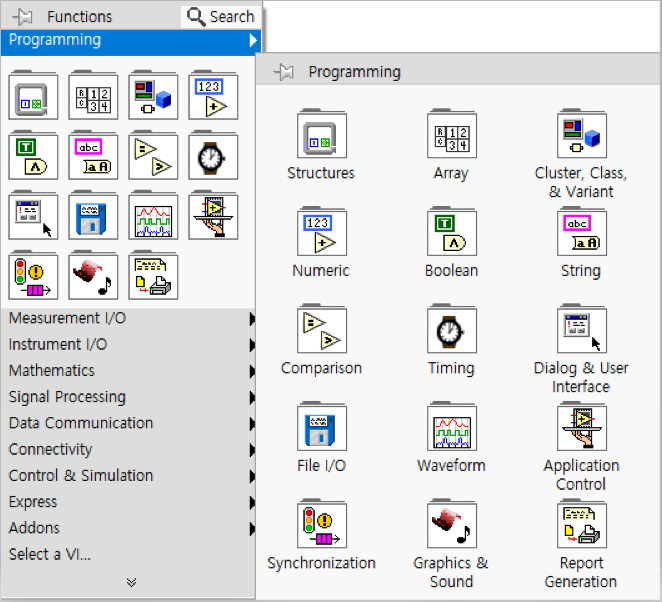Pin the Functions palette with thumbtack
662x602 pixels.
tap(23, 17)
